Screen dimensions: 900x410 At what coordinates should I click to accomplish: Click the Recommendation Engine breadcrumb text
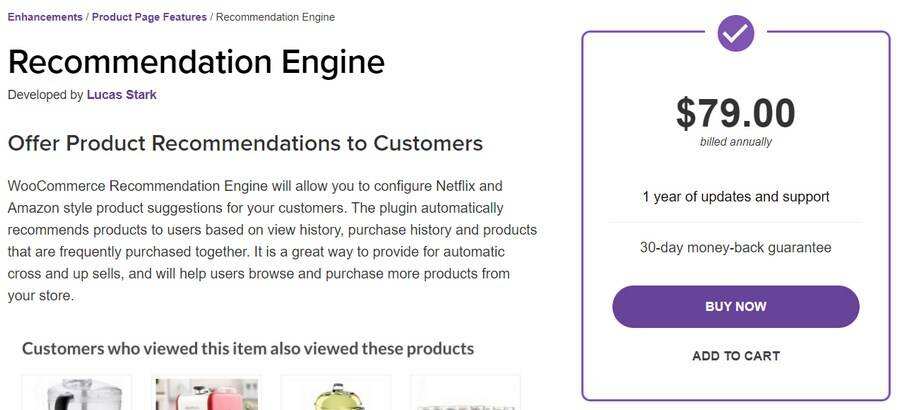tap(275, 17)
